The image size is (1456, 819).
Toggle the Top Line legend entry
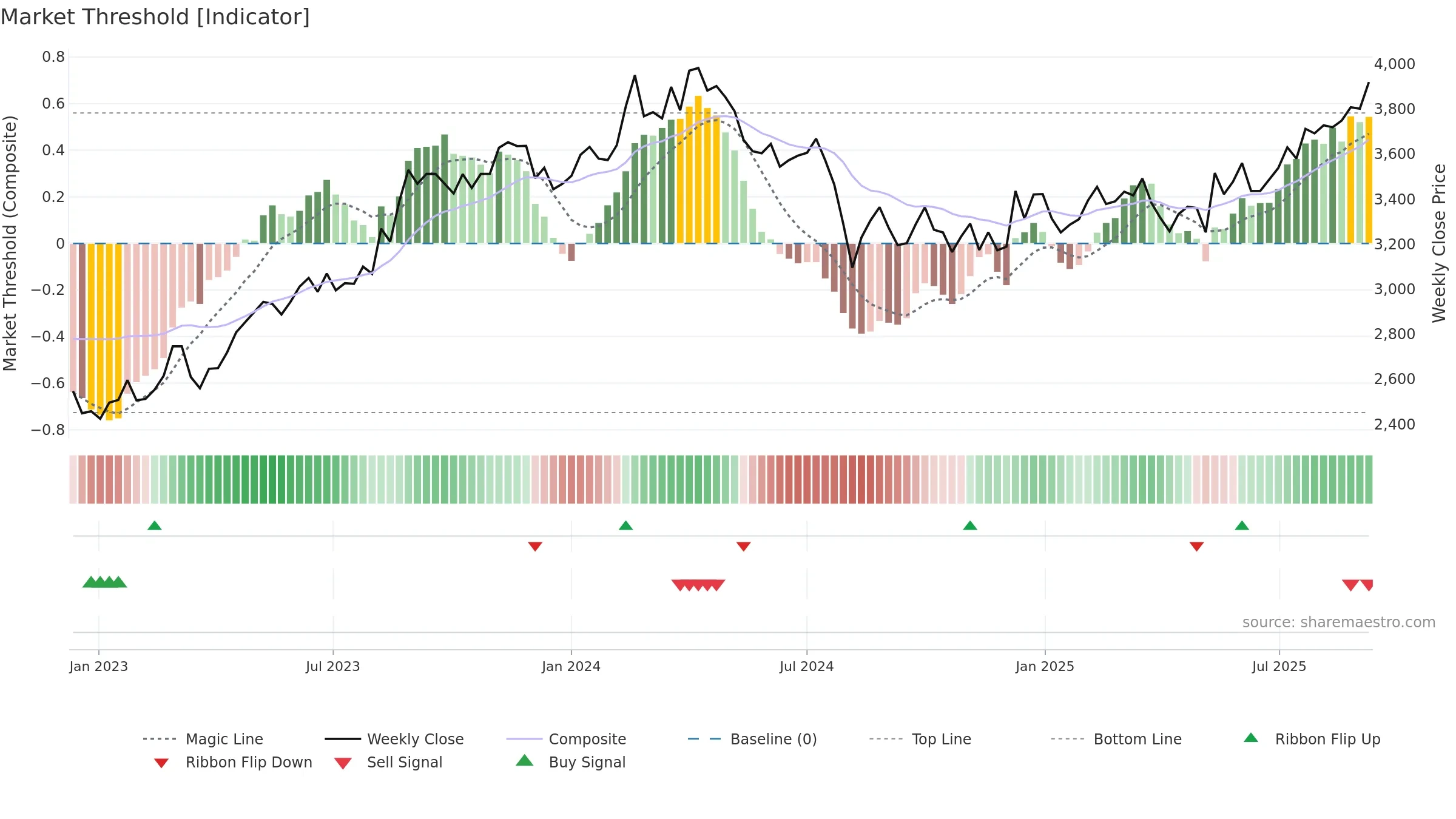(x=920, y=739)
